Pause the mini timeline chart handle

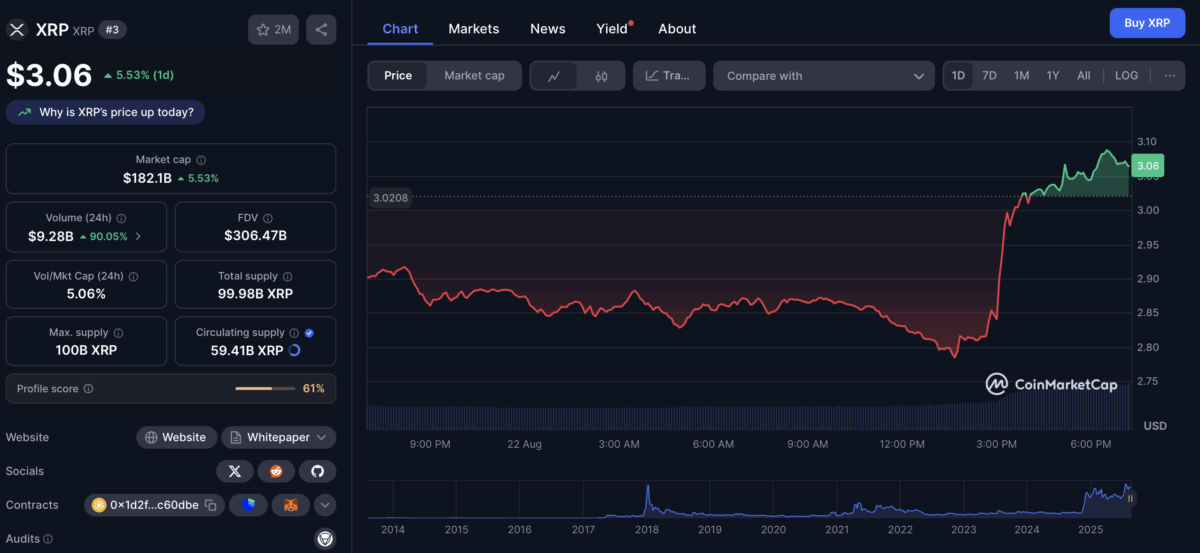point(1131,498)
